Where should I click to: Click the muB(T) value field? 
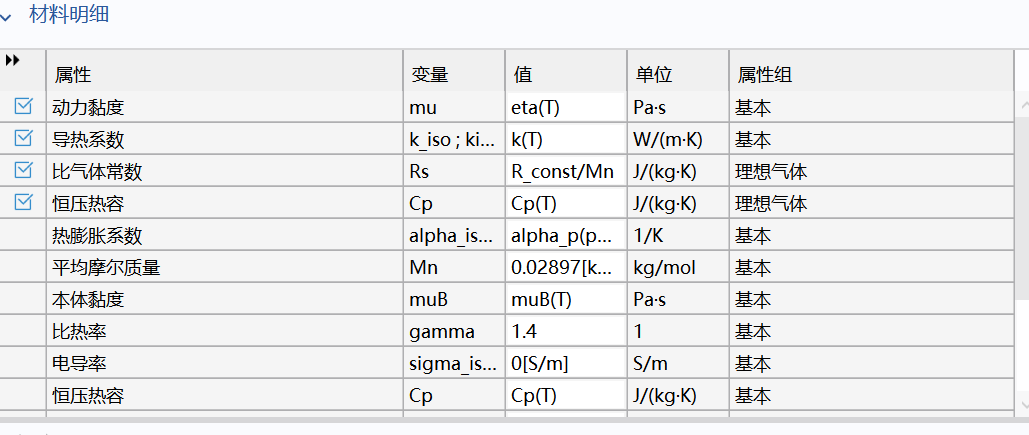(566, 300)
